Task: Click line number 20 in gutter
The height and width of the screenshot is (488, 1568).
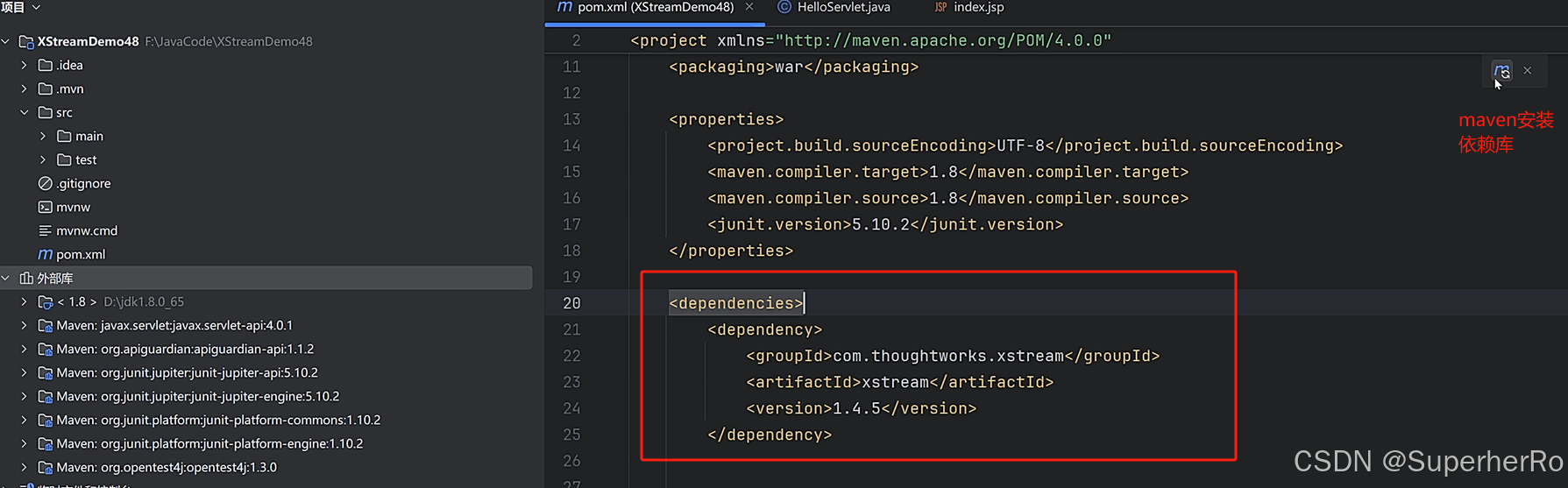Action: 571,303
